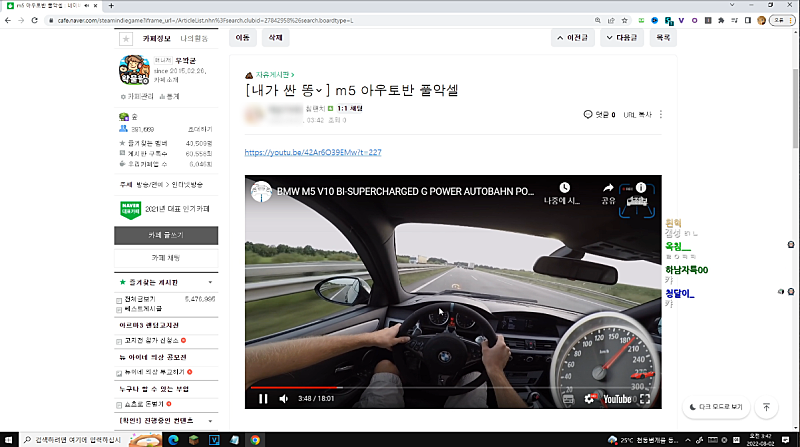Go to previous post with 이전글
The height and width of the screenshot is (447, 800).
tap(572, 38)
